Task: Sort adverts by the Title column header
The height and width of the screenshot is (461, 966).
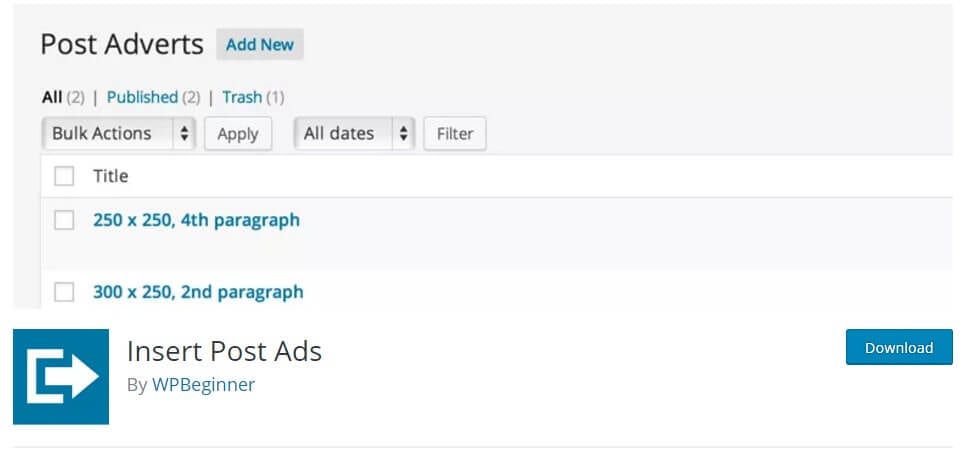Action: tap(111, 176)
